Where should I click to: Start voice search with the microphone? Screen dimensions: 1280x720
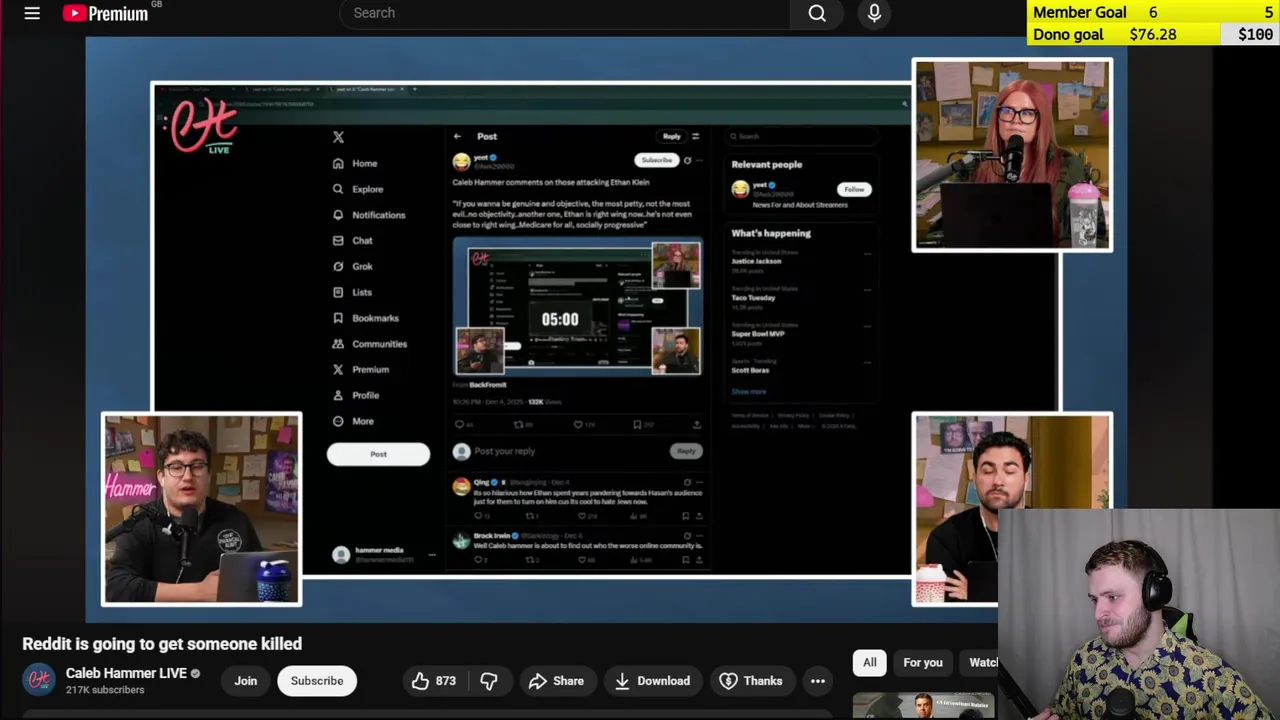[874, 13]
